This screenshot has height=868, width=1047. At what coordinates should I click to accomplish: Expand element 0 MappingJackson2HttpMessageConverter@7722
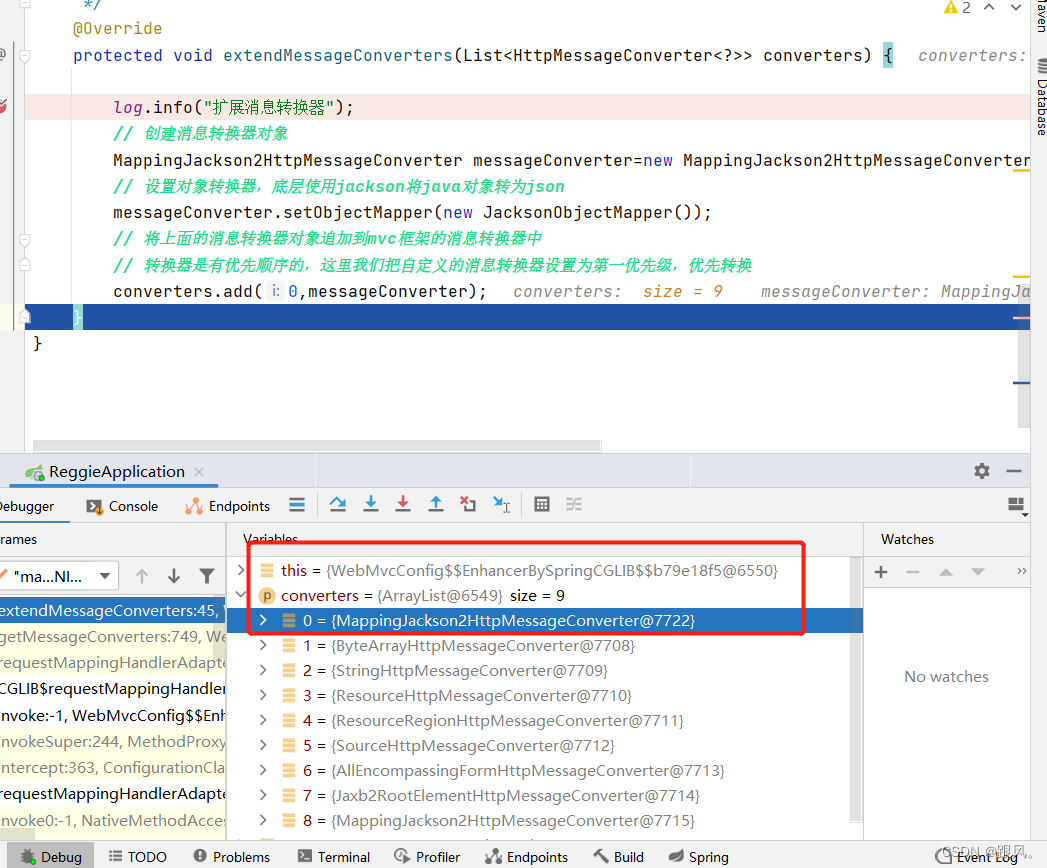tap(263, 620)
